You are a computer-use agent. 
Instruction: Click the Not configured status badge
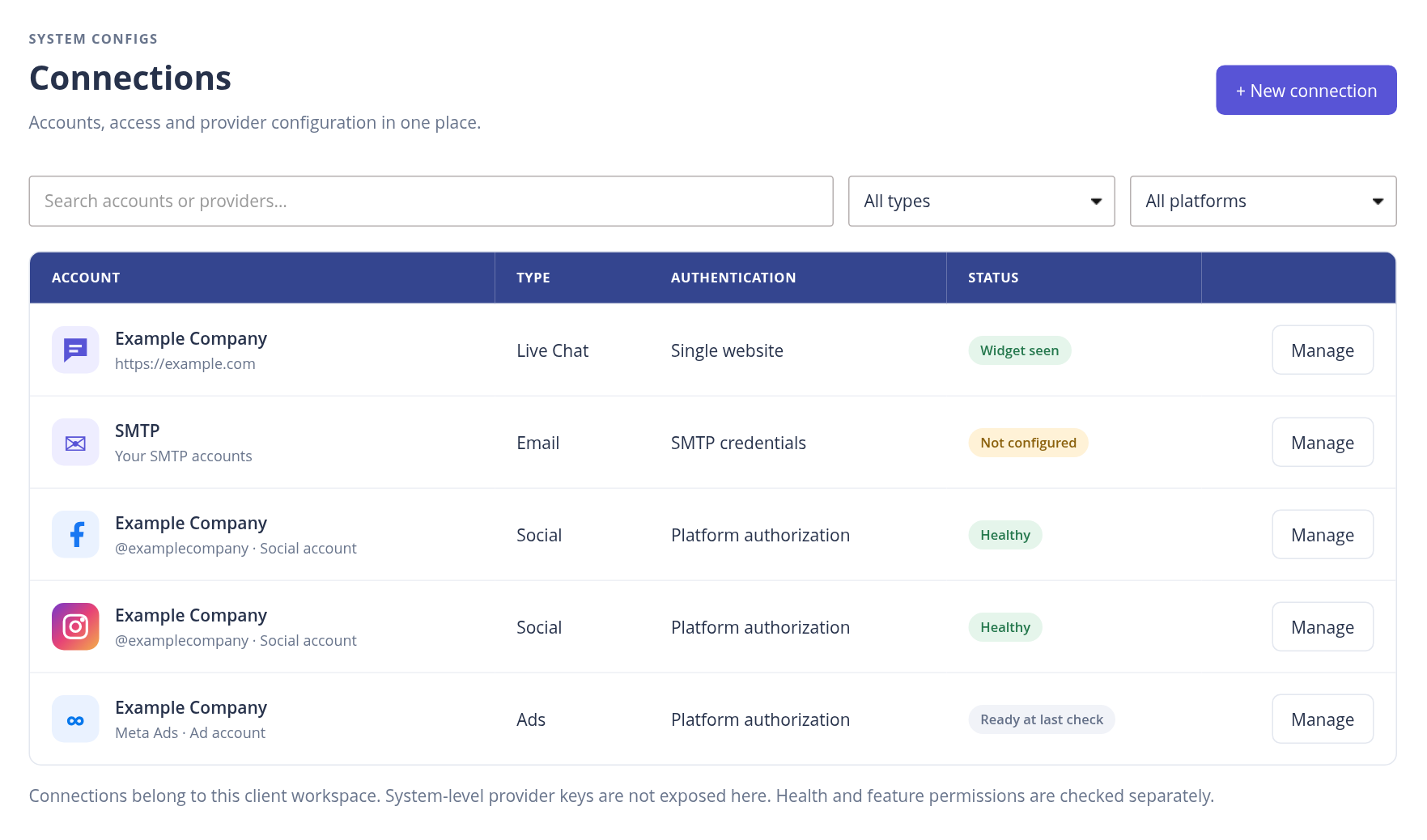click(x=1028, y=443)
